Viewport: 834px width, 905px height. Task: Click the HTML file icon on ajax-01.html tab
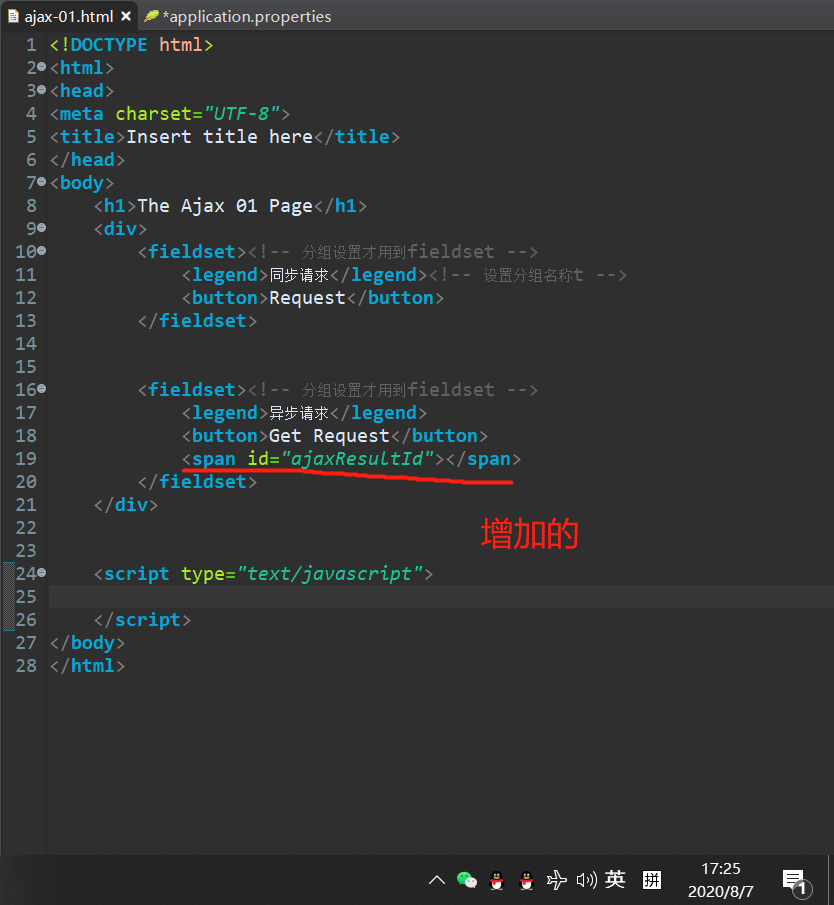[x=13, y=16]
